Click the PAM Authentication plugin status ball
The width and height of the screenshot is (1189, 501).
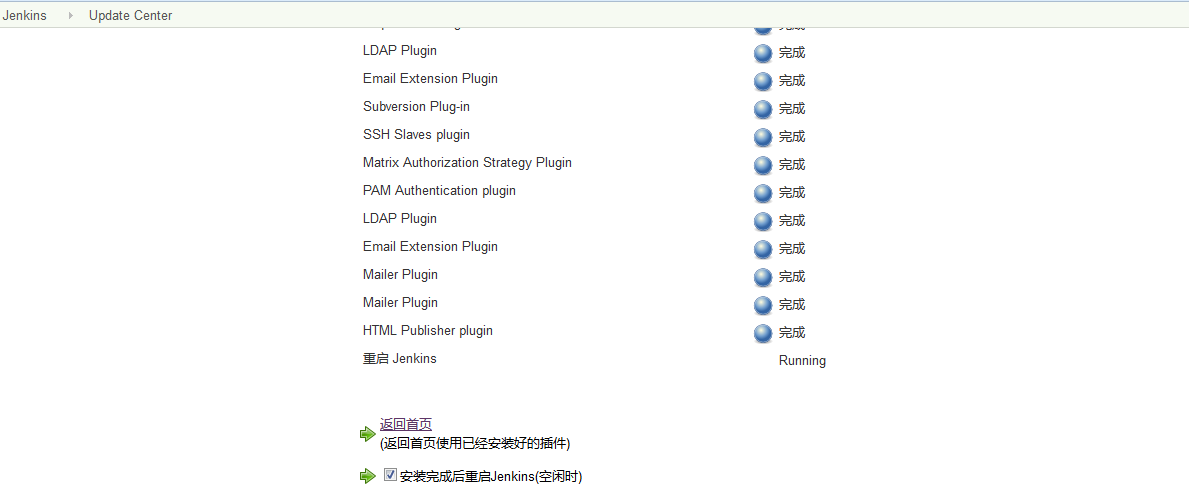pyautogui.click(x=763, y=193)
